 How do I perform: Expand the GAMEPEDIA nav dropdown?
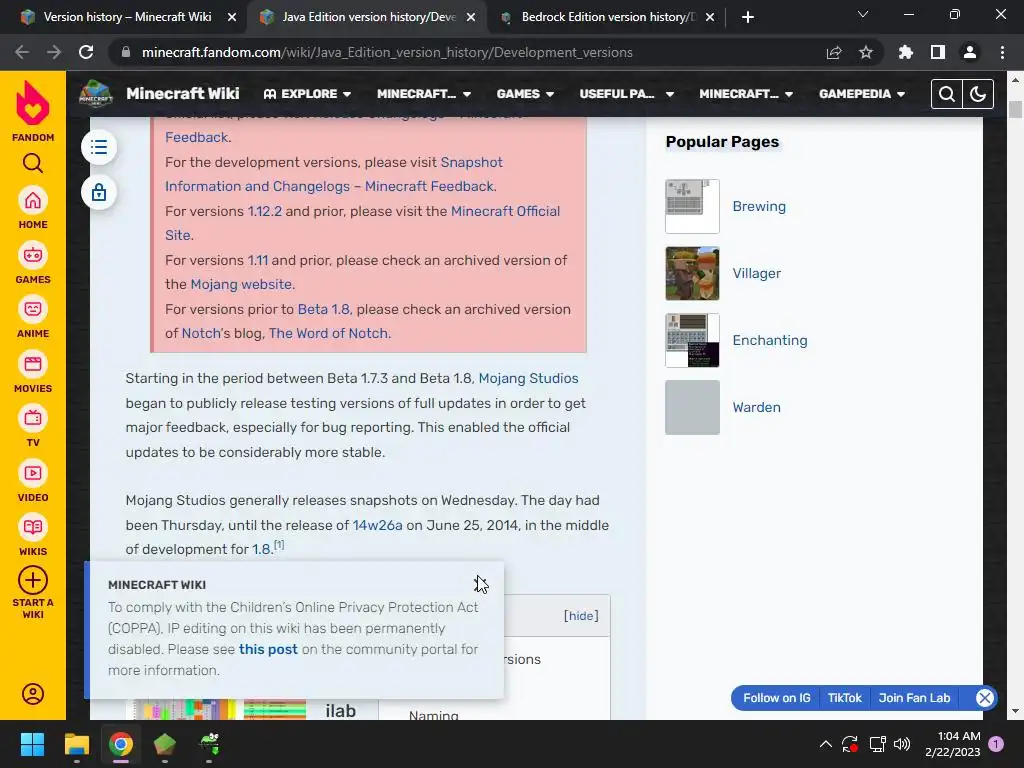pyautogui.click(x=862, y=94)
